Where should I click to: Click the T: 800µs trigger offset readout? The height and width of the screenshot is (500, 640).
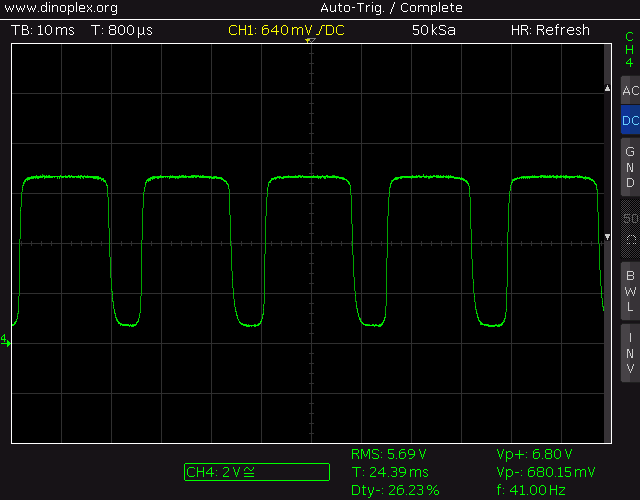click(x=123, y=30)
